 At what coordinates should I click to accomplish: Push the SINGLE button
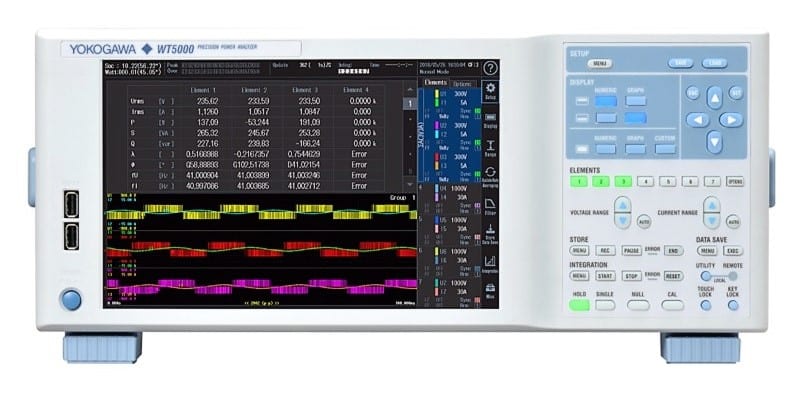tap(605, 305)
